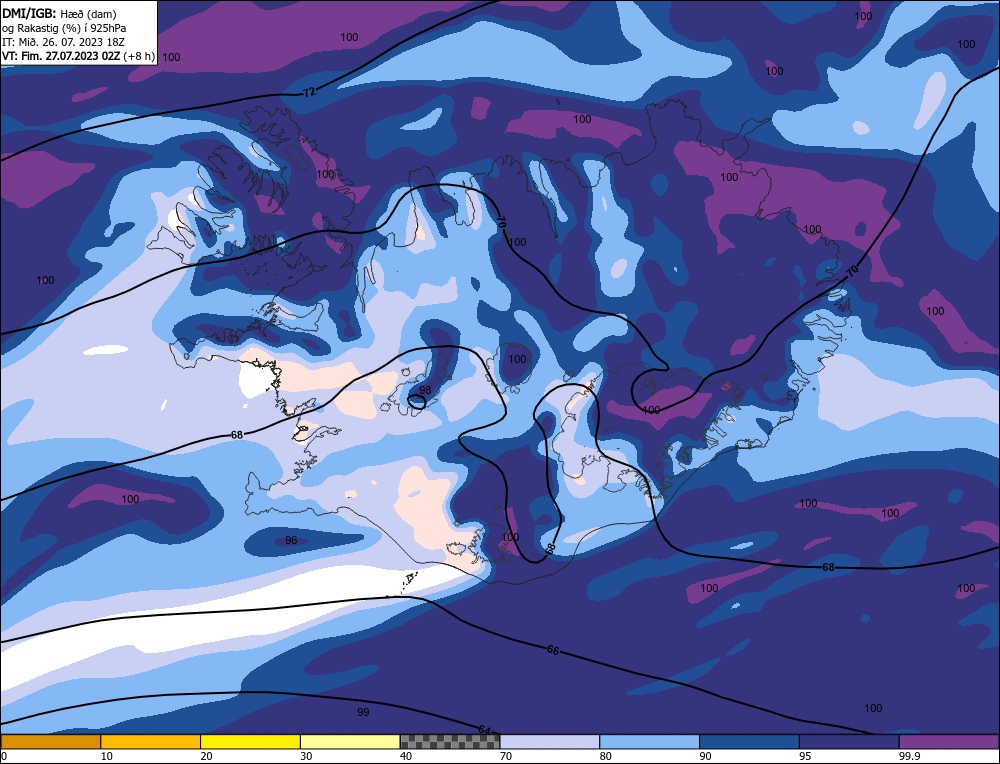Image resolution: width=1000 pixels, height=764 pixels.
Task: Click the purple 99.9+ legend swatch
Action: coord(949,741)
